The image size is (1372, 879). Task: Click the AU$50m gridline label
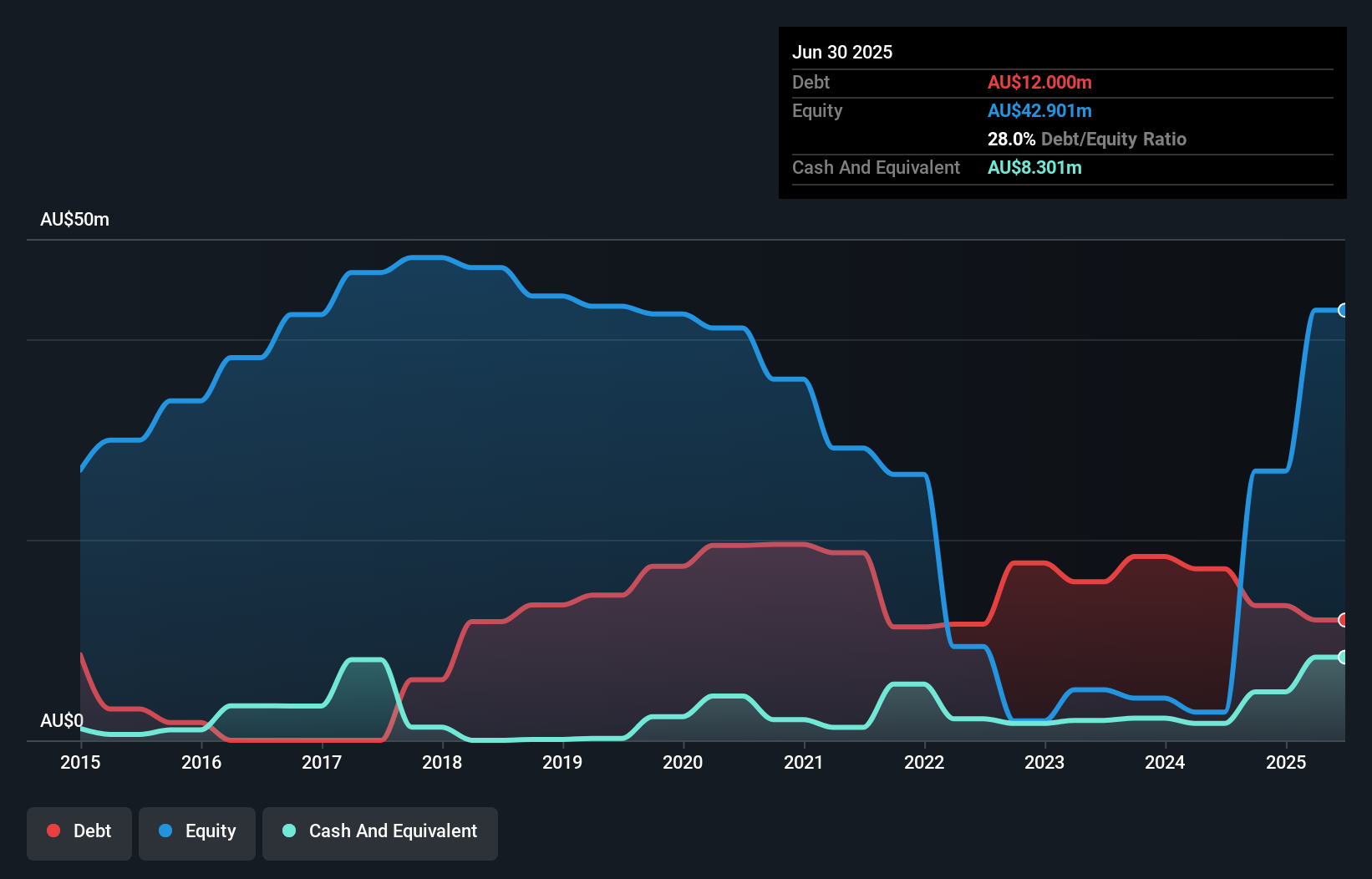click(x=74, y=219)
